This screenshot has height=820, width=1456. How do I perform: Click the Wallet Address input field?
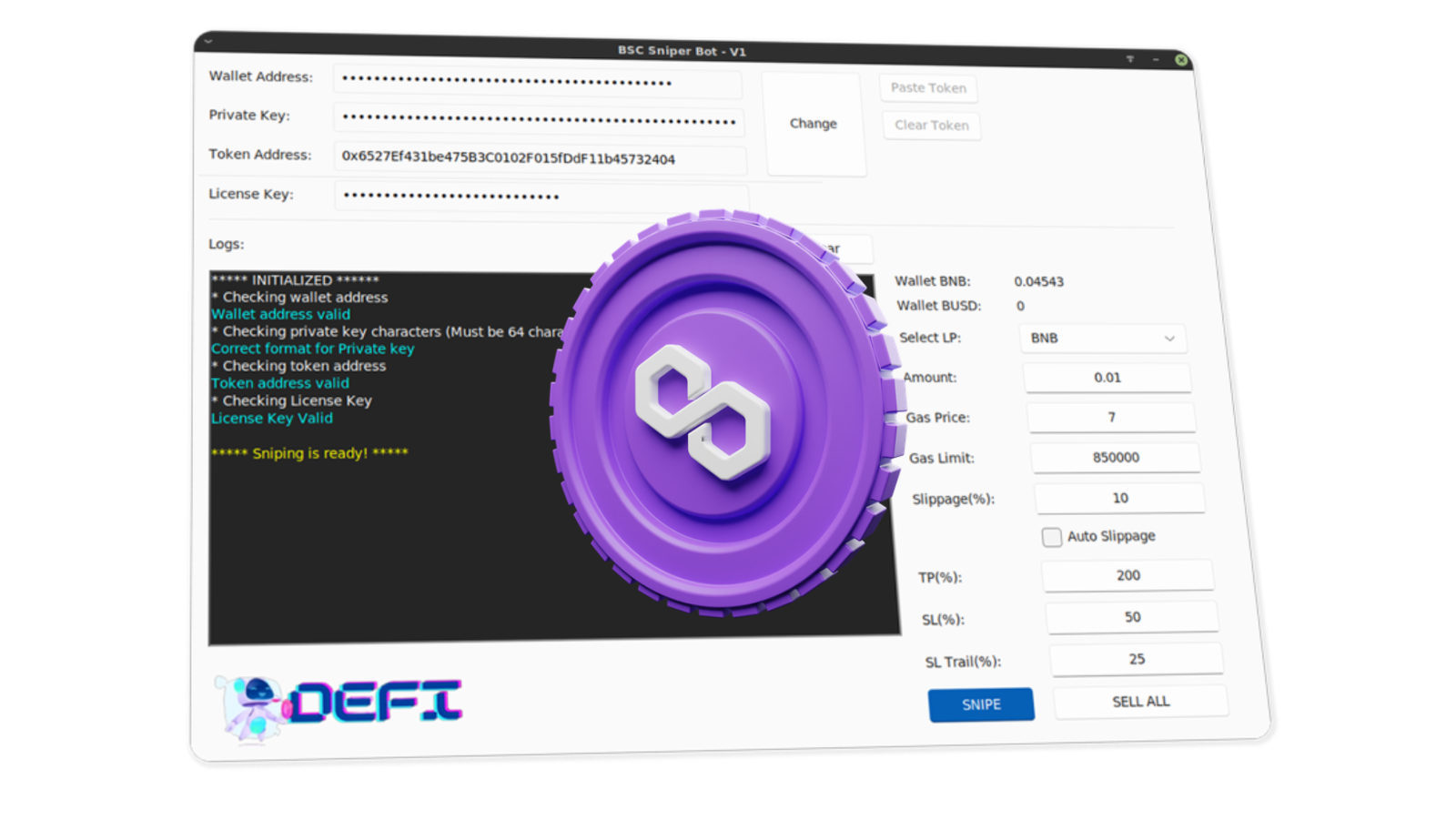point(537,82)
